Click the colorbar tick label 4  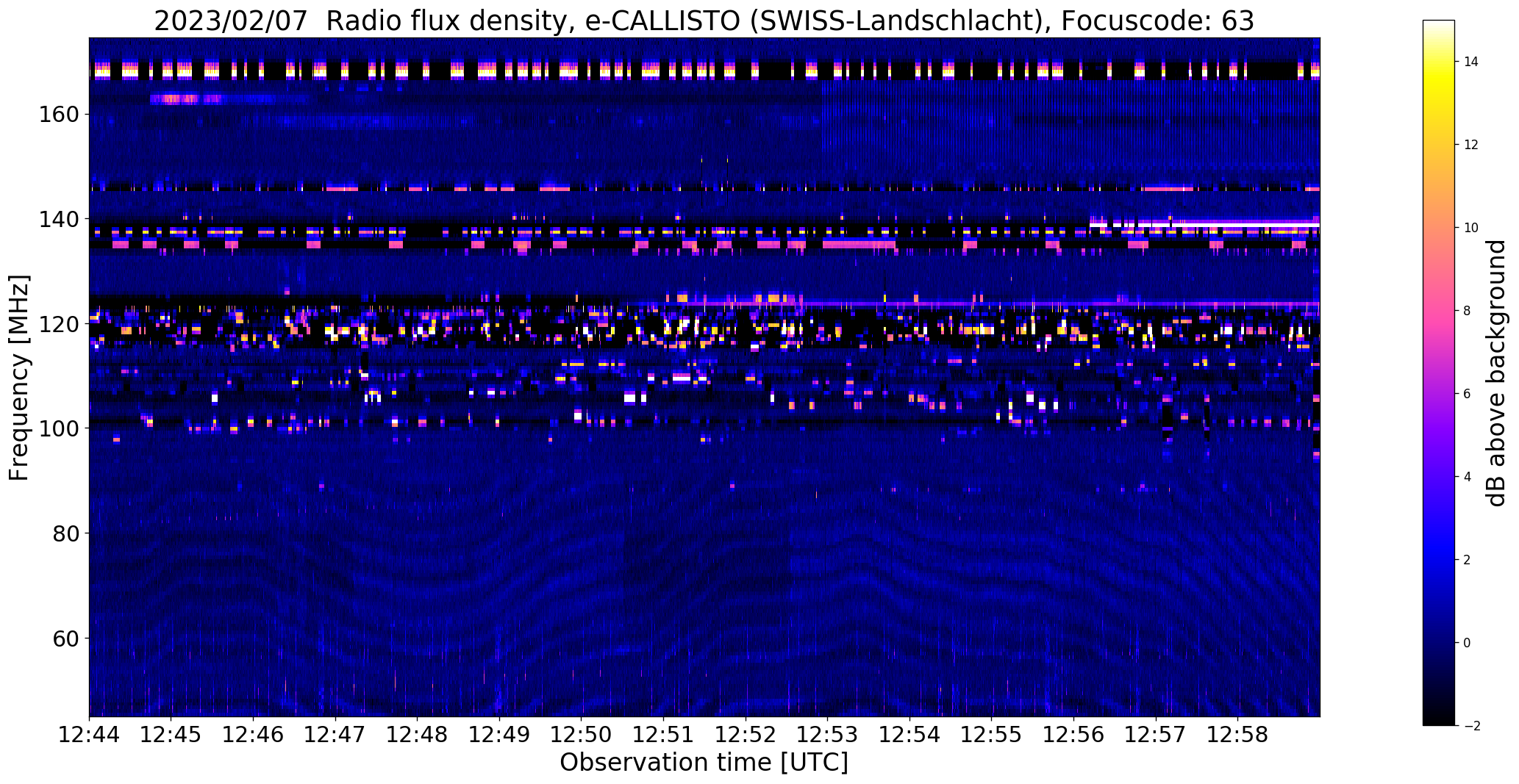point(1468,477)
